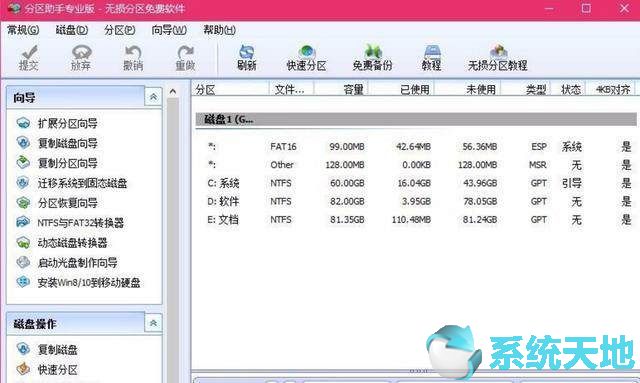Sort by the 分区 column header
Viewport: 640px width, 383px height.
coord(231,89)
